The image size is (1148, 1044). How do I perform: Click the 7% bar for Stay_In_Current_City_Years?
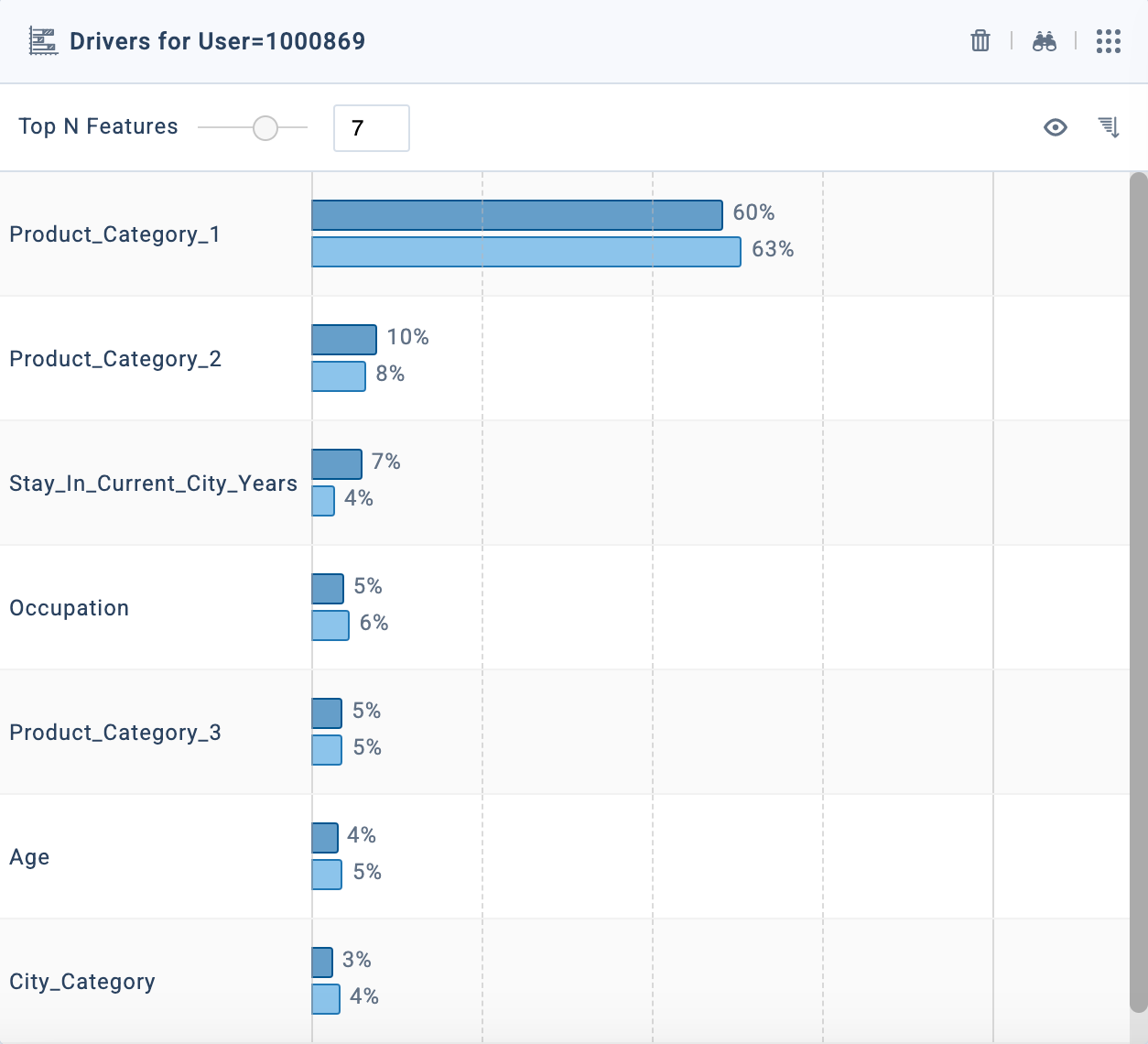pos(337,464)
